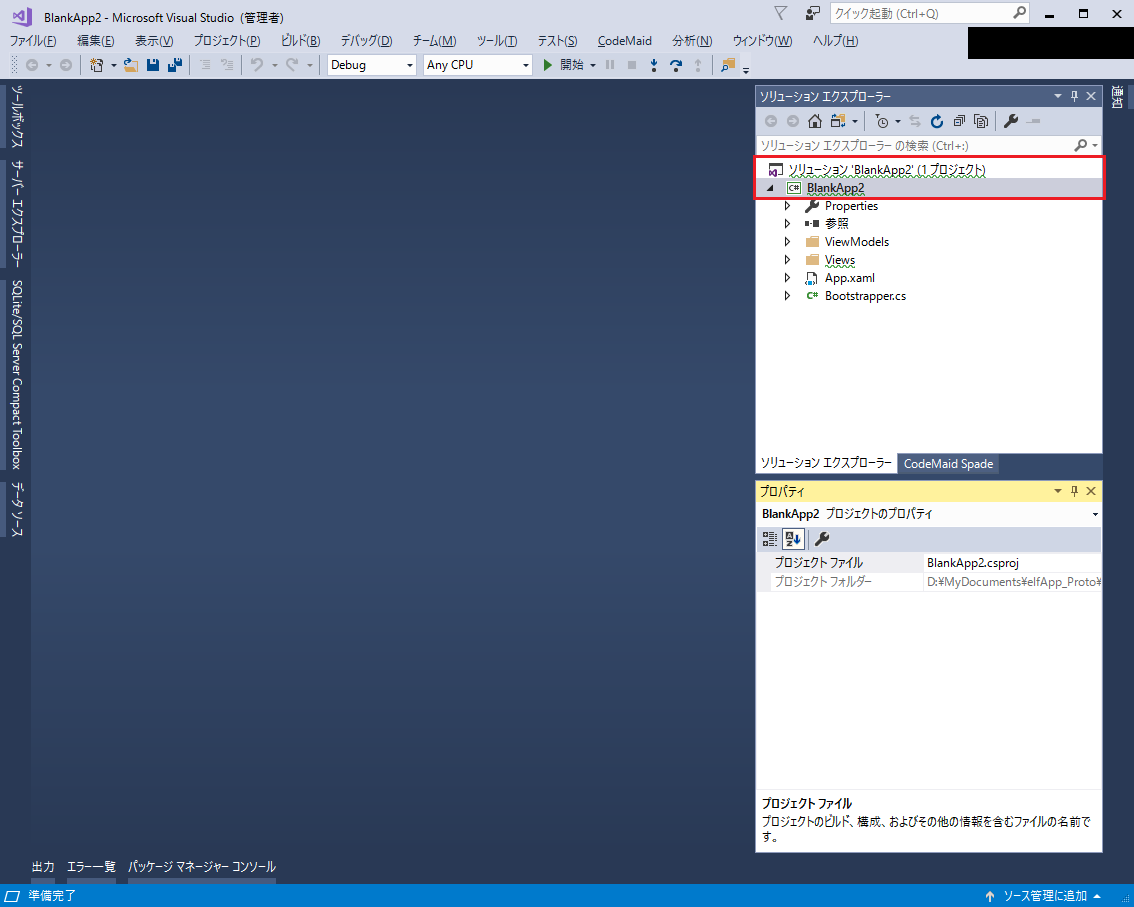Open the データ ソース side tab

(x=17, y=509)
